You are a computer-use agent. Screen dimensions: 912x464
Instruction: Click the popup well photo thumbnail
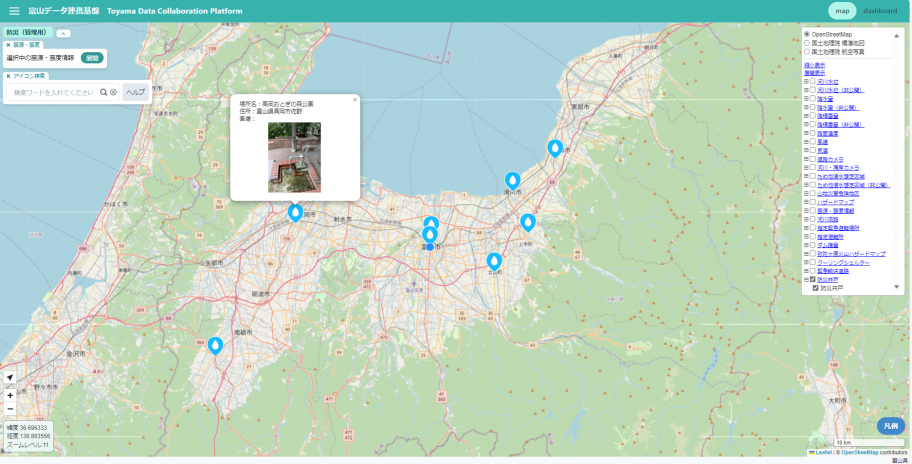(x=294, y=157)
